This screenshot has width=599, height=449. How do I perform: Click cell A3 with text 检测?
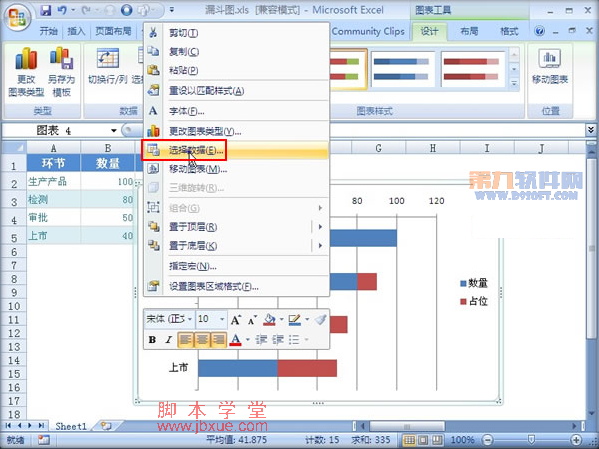click(53, 199)
